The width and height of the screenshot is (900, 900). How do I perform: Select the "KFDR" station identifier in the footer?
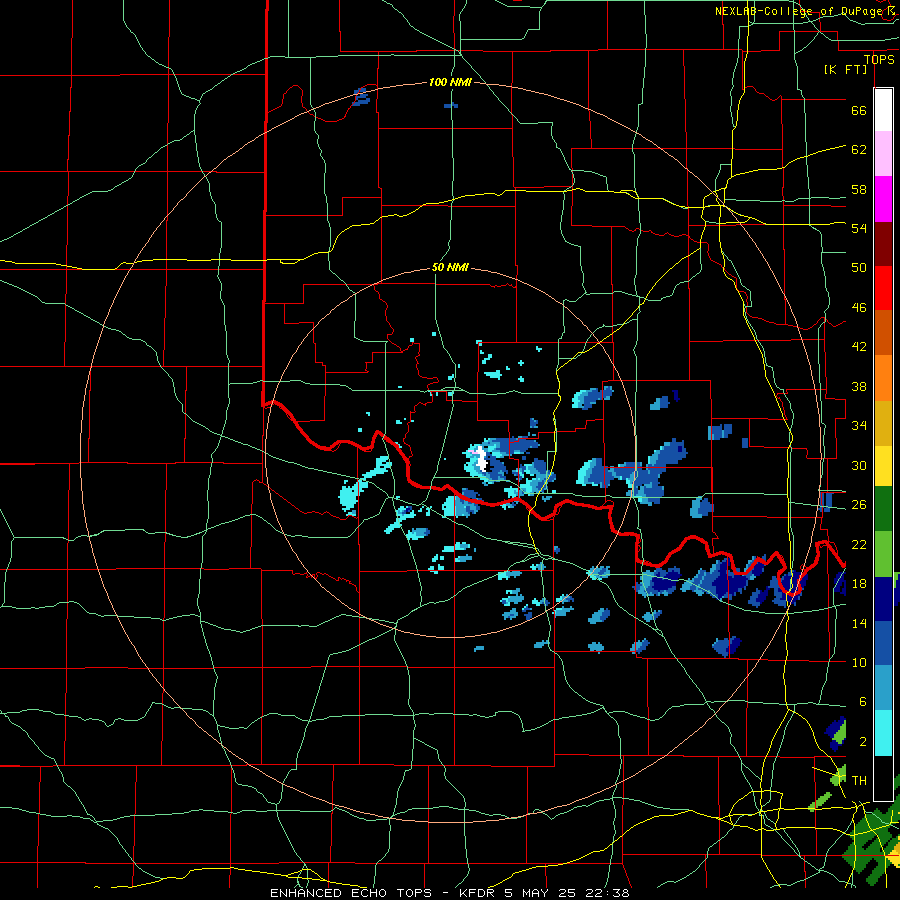tap(478, 893)
